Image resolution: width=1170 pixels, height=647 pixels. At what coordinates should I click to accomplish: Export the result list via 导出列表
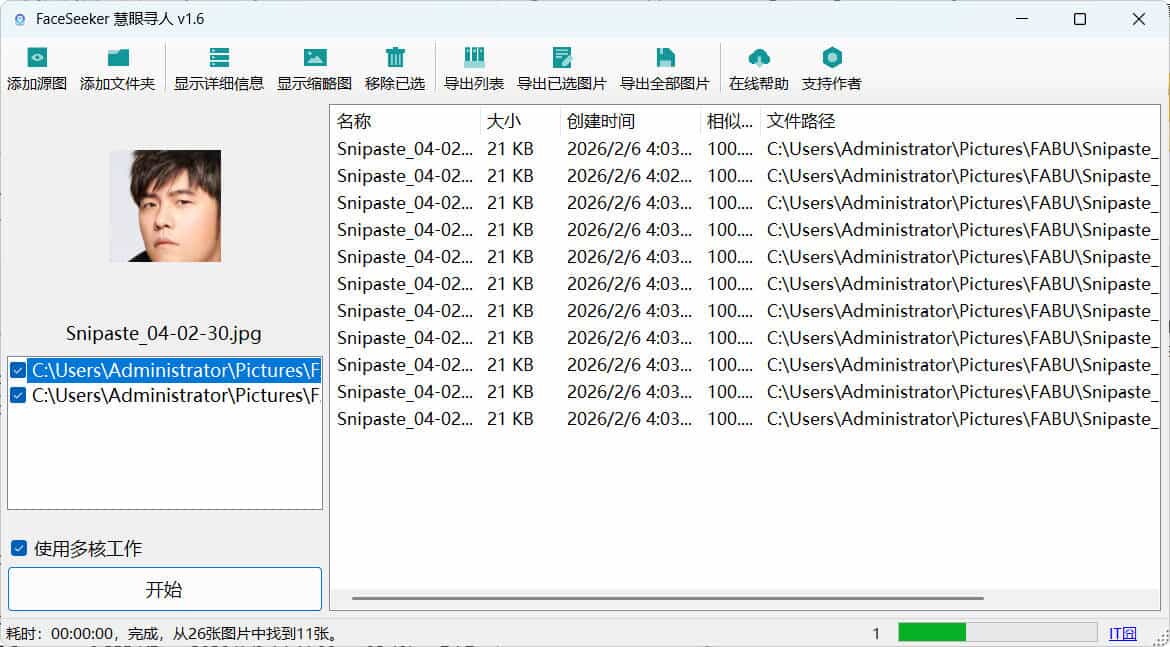(x=474, y=67)
